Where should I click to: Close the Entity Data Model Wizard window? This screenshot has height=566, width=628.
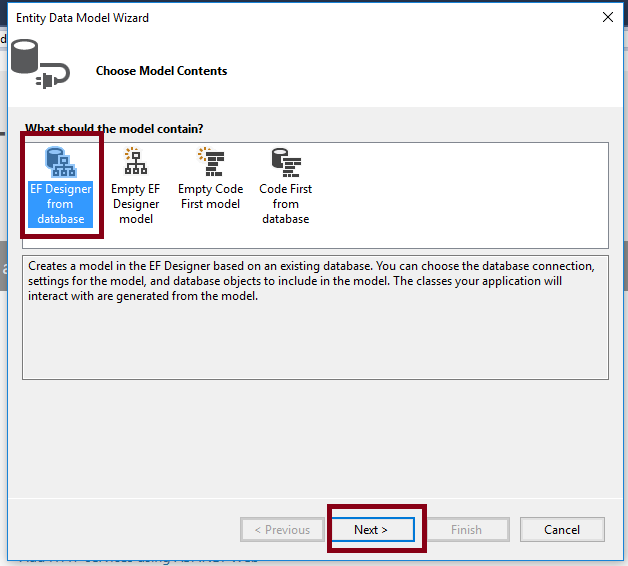click(608, 17)
